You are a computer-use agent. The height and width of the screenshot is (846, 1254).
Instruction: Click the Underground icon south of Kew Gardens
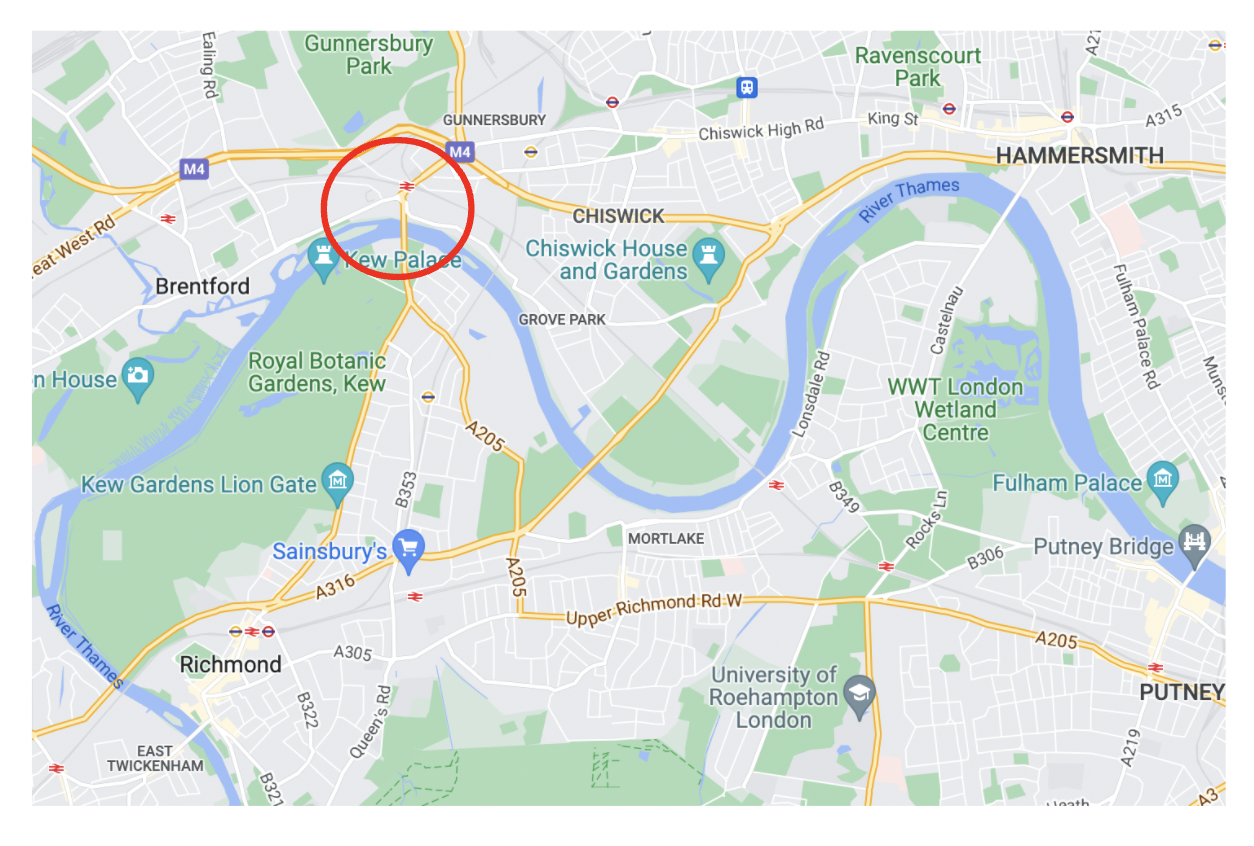[x=428, y=396]
